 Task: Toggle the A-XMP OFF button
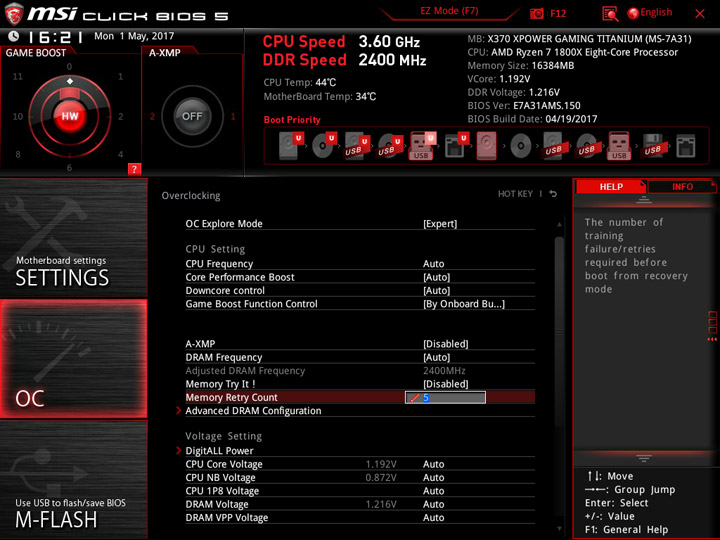point(192,116)
